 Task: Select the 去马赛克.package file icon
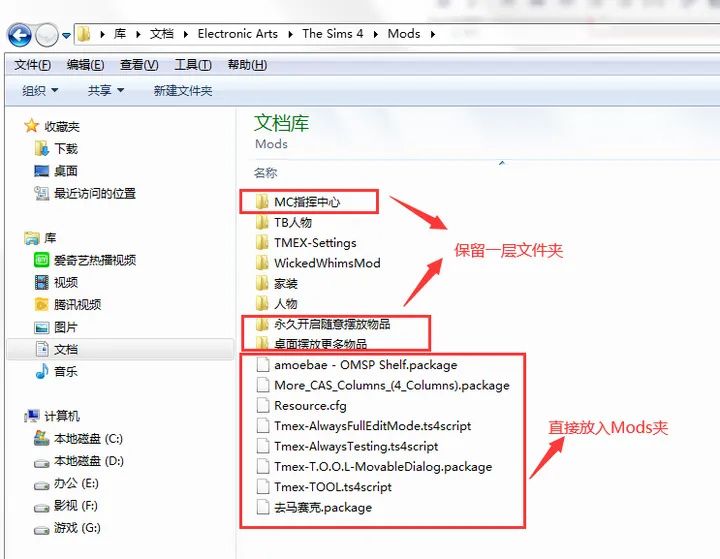pos(263,507)
